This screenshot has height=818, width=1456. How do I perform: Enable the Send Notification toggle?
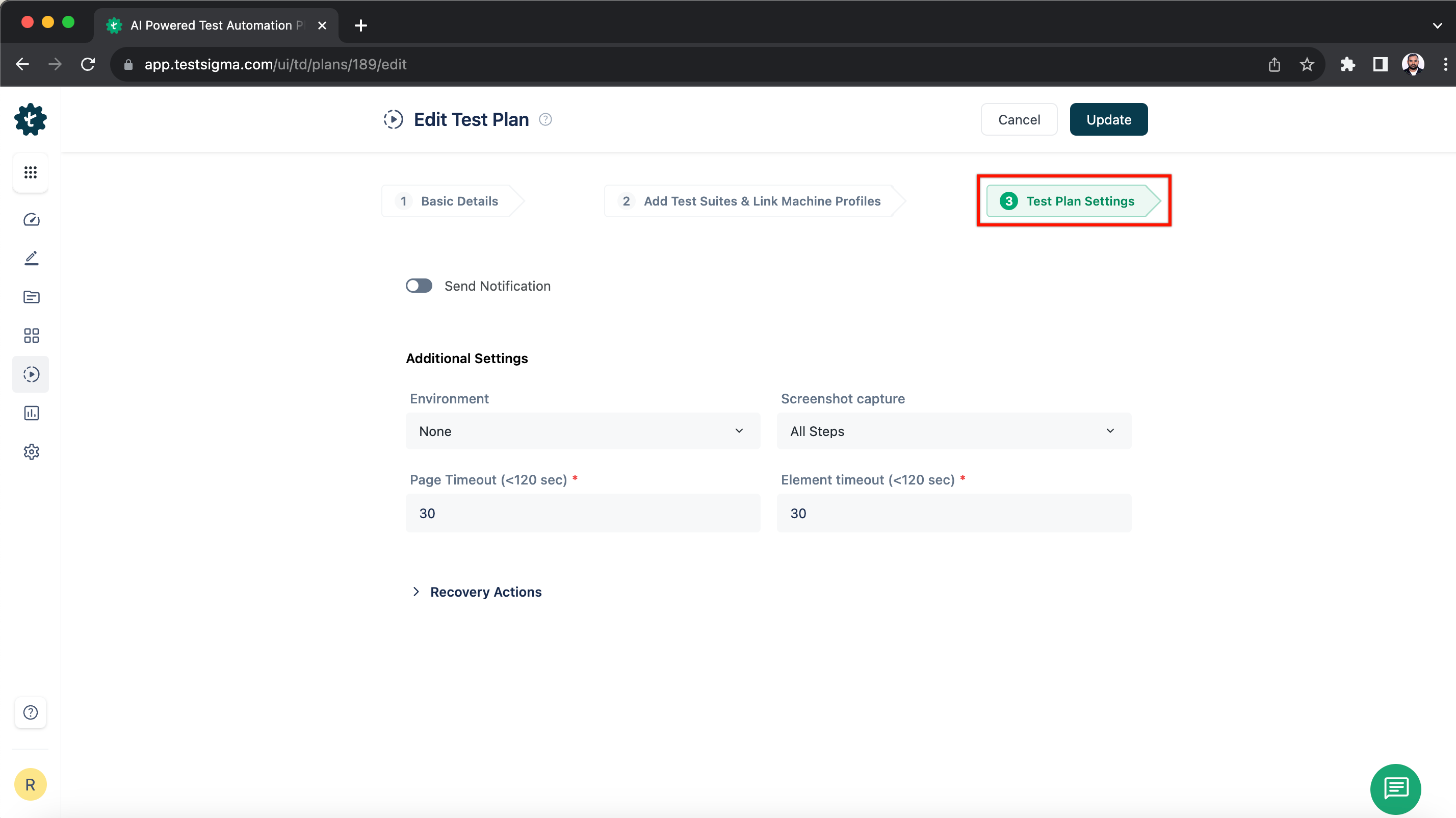(x=419, y=286)
